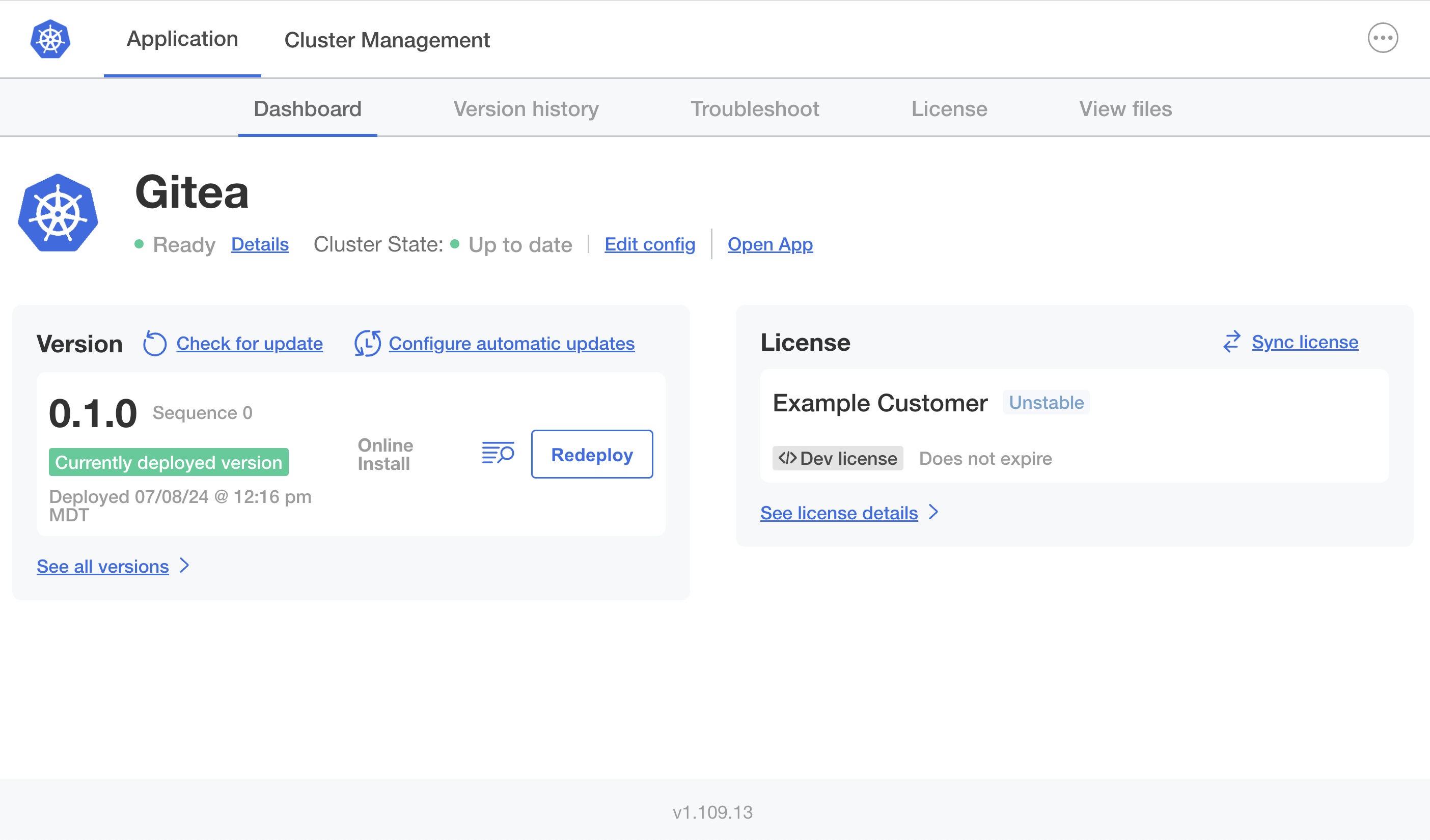This screenshot has width=1430, height=840.
Task: Click Check for update link
Action: [x=250, y=343]
